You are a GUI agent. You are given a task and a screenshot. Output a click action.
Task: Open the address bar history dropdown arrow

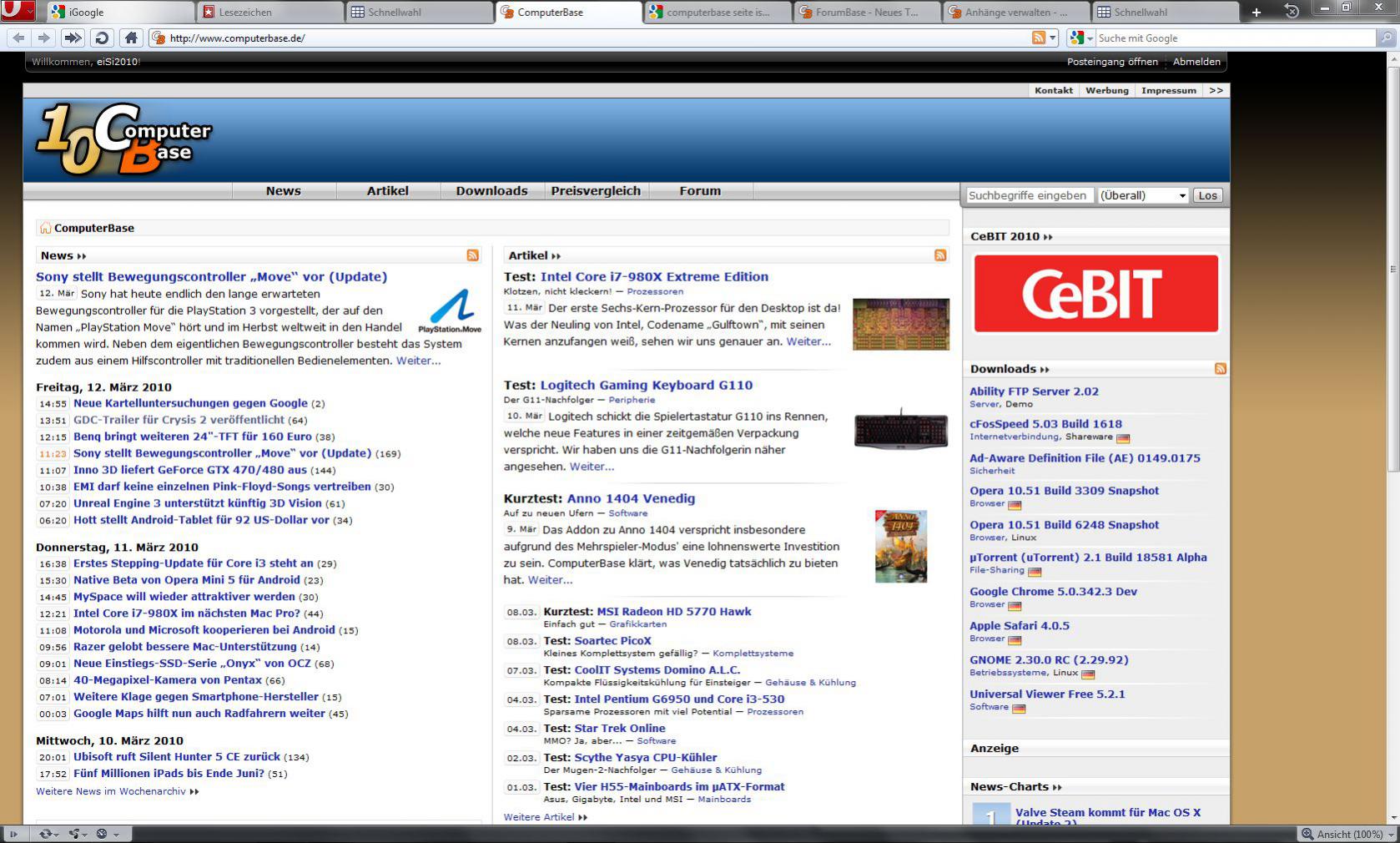(x=1053, y=38)
